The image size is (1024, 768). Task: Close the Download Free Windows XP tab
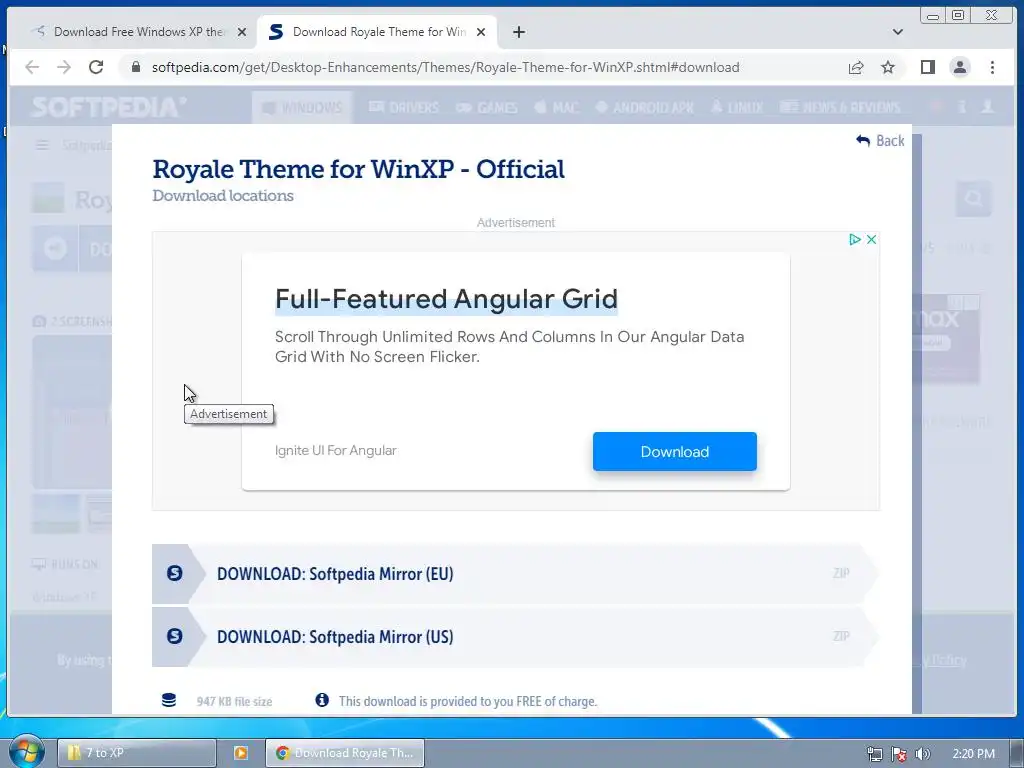[x=242, y=32]
